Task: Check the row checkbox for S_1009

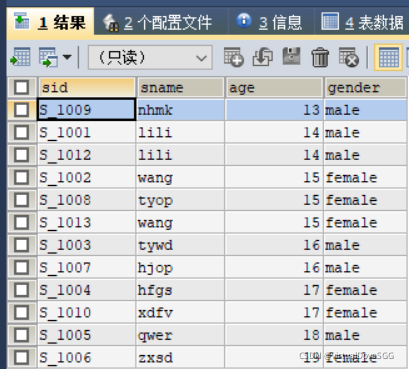Action: (22, 110)
